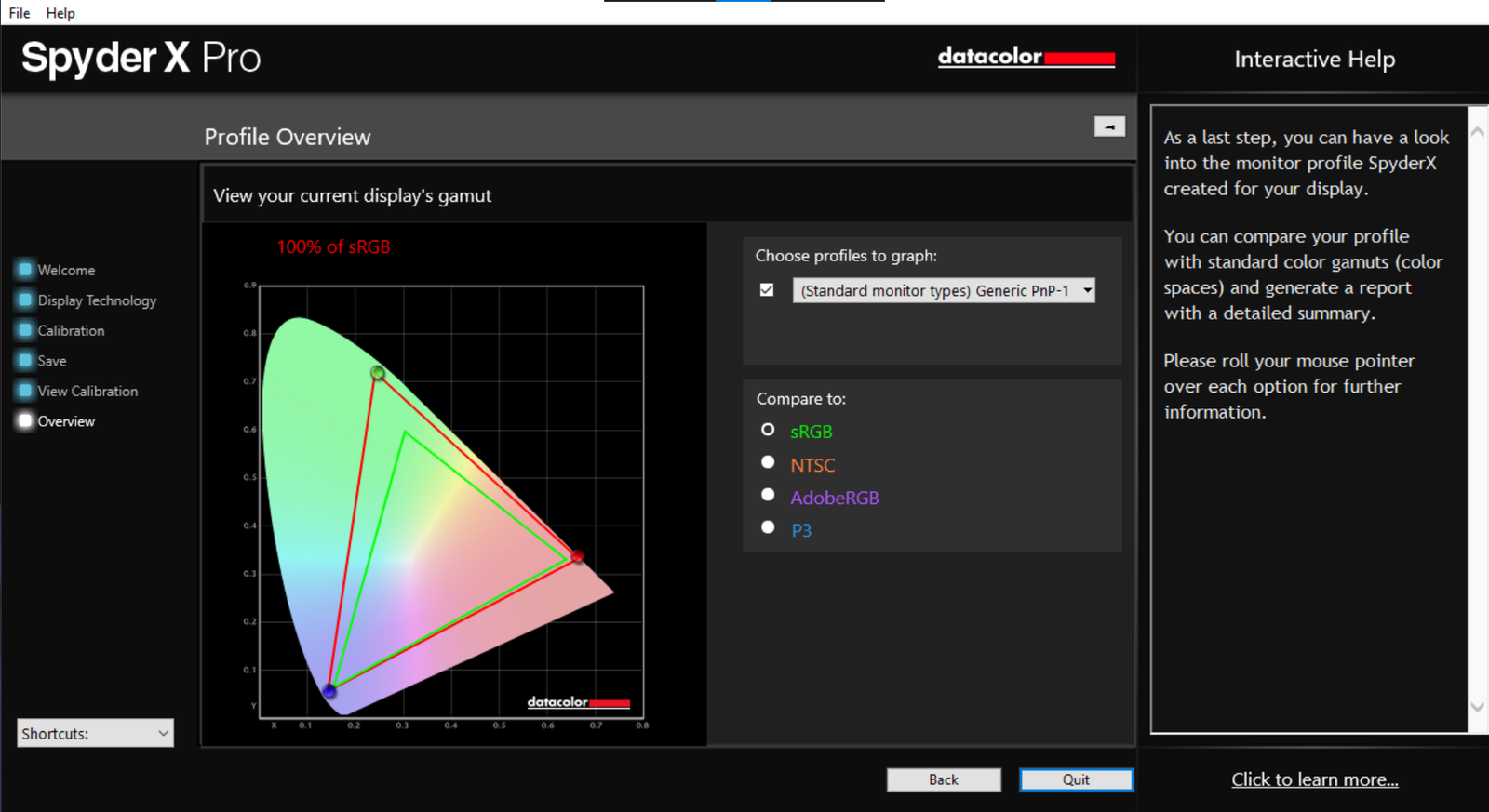Open the Click to learn more link
The height and width of the screenshot is (812, 1489).
coord(1315,779)
